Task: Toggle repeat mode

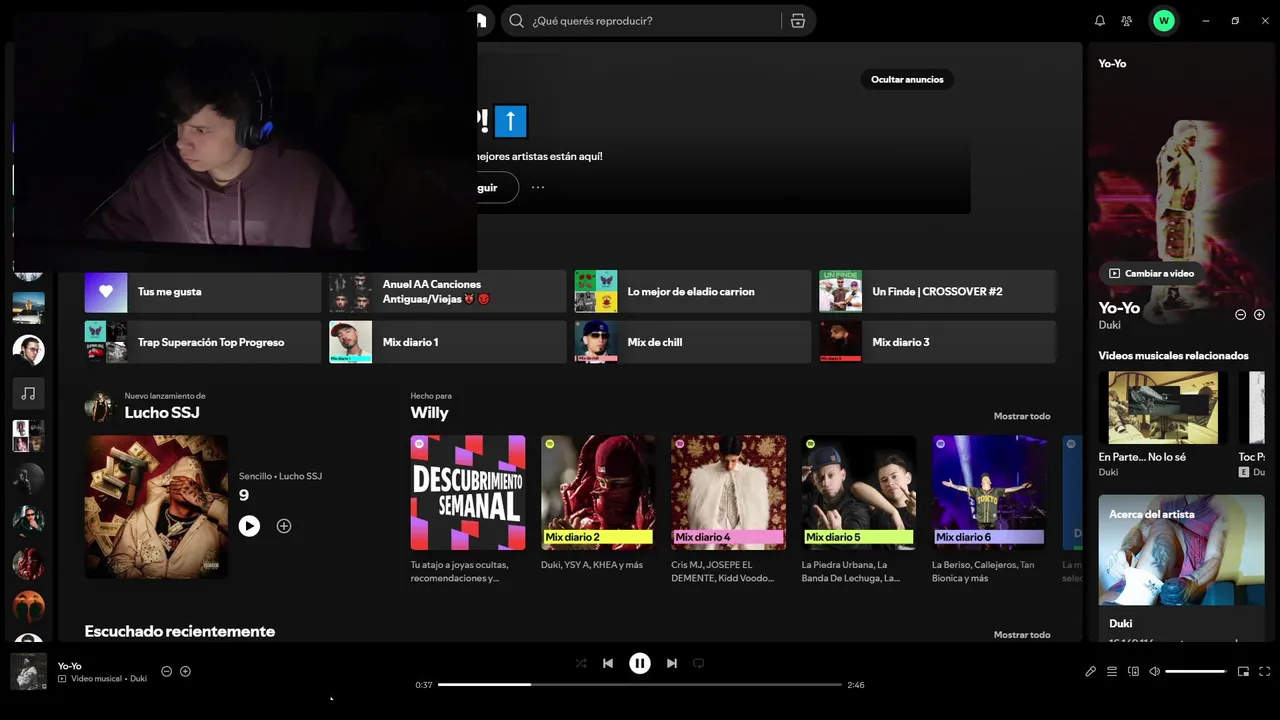Action: tap(699, 663)
